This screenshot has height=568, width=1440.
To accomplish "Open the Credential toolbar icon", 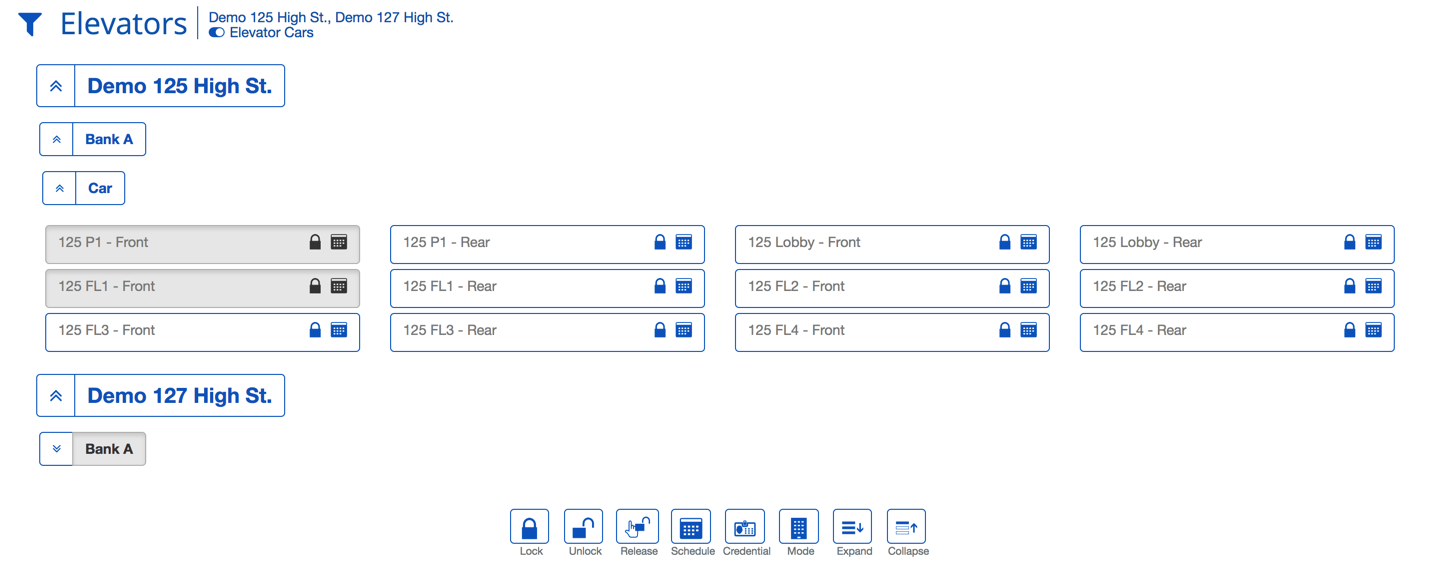I will (x=745, y=527).
